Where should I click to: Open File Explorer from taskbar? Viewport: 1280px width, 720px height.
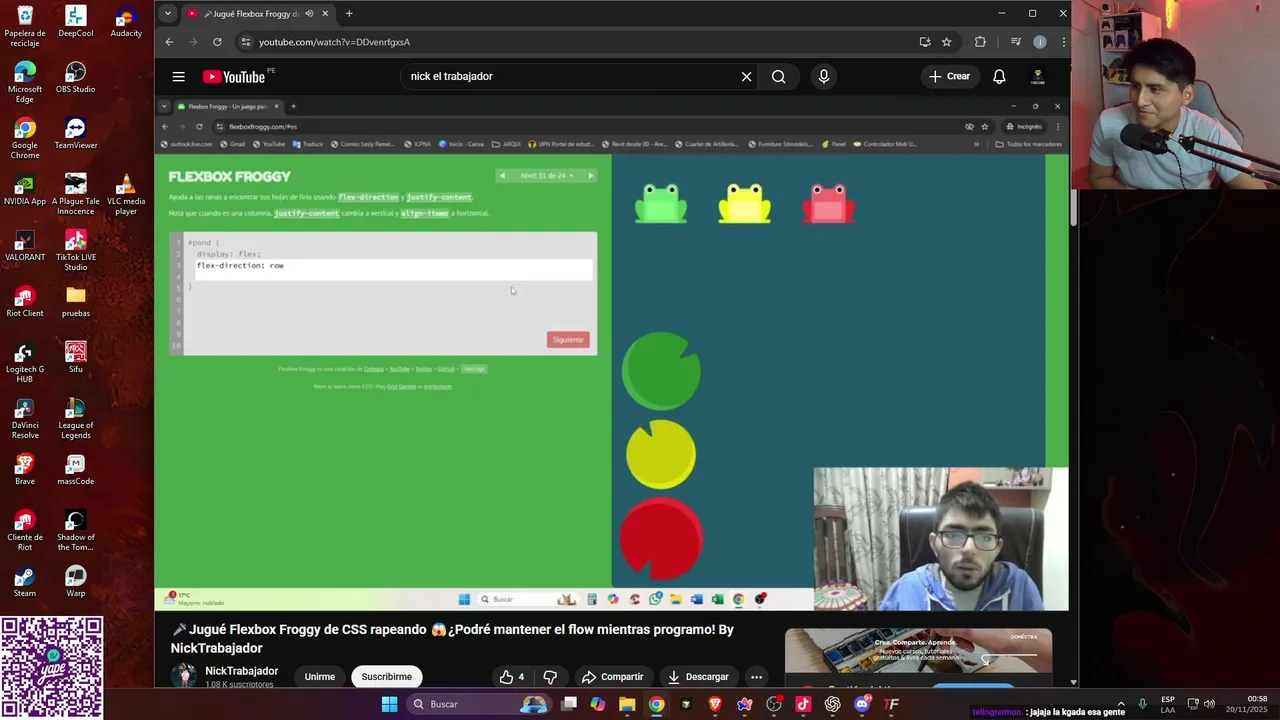click(x=627, y=704)
